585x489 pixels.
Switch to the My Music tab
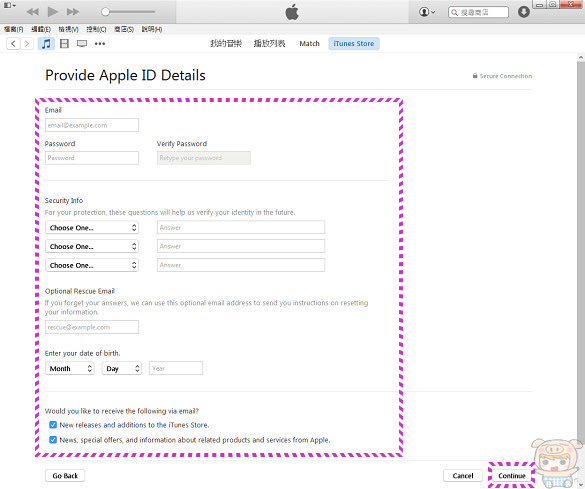point(226,44)
